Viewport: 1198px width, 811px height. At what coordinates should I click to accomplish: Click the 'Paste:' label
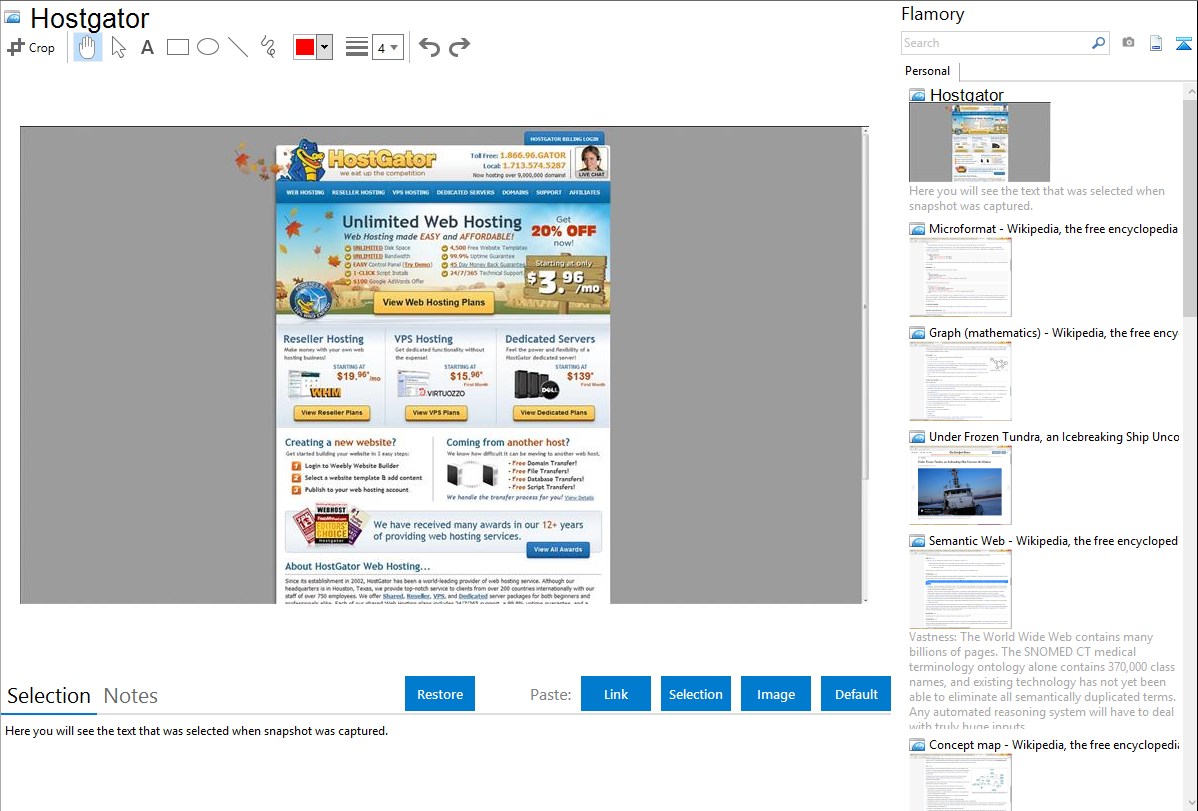(551, 695)
